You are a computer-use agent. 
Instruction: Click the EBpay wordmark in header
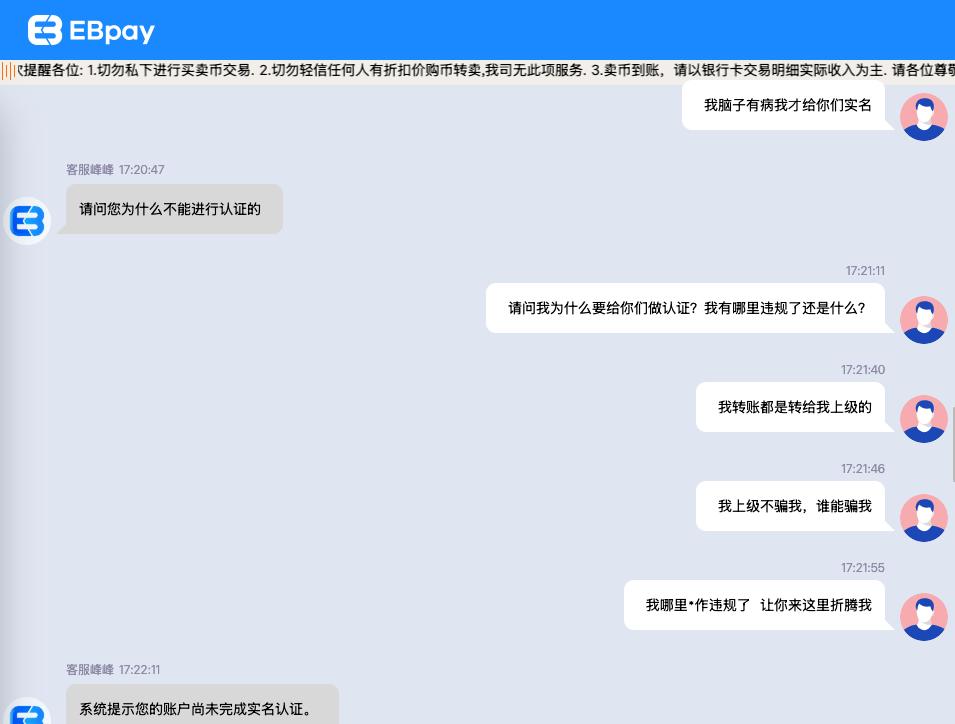pos(112,31)
